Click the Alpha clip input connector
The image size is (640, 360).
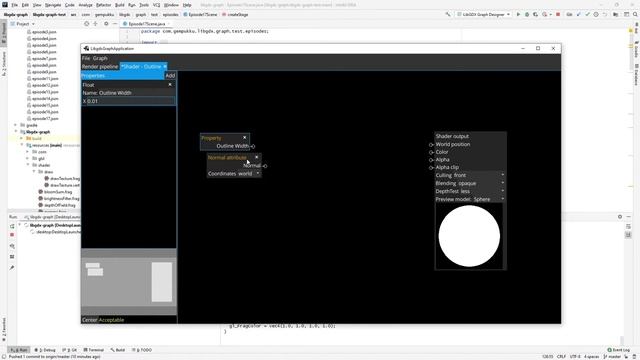pyautogui.click(x=431, y=168)
